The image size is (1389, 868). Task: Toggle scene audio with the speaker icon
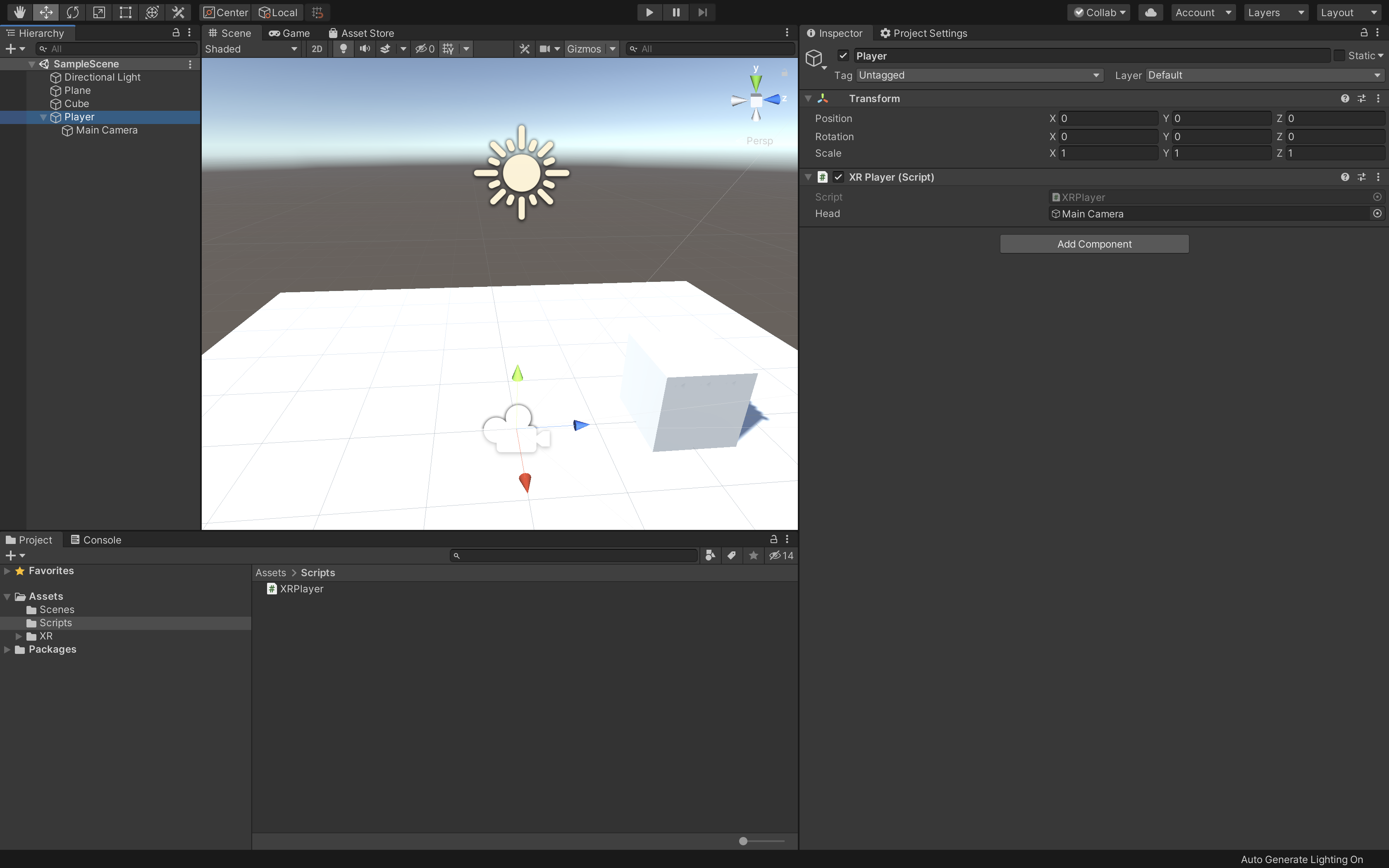click(365, 49)
